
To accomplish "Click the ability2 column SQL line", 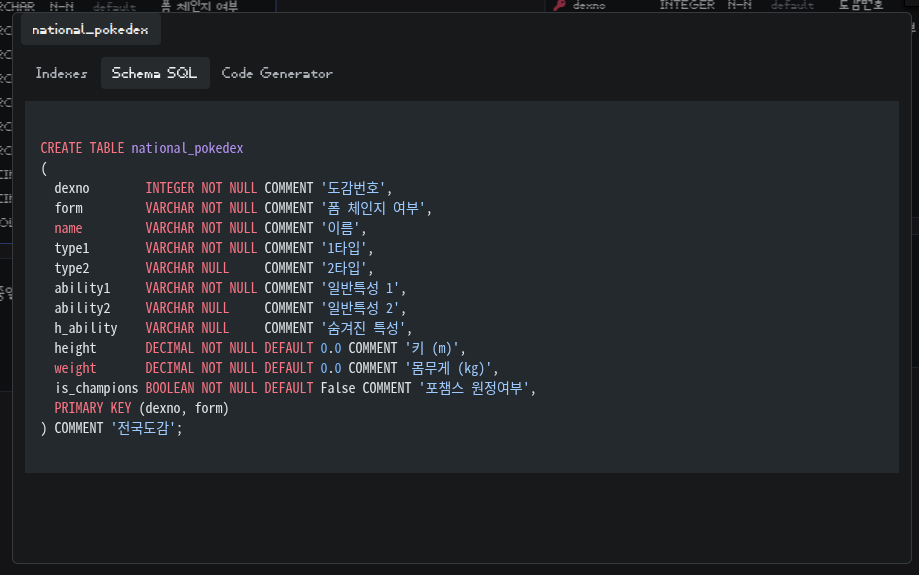I will pos(230,308).
